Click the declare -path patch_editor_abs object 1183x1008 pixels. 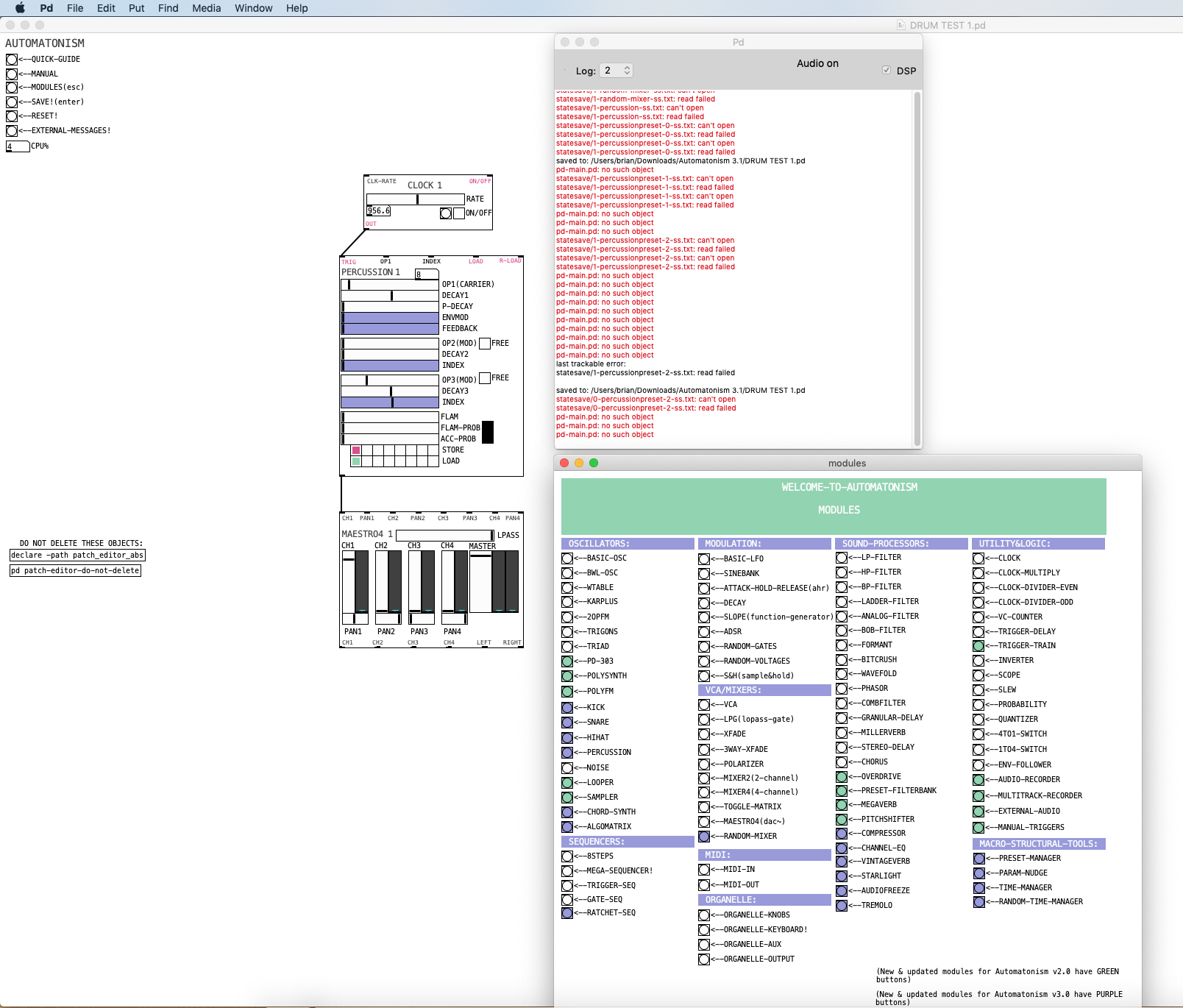coord(77,556)
